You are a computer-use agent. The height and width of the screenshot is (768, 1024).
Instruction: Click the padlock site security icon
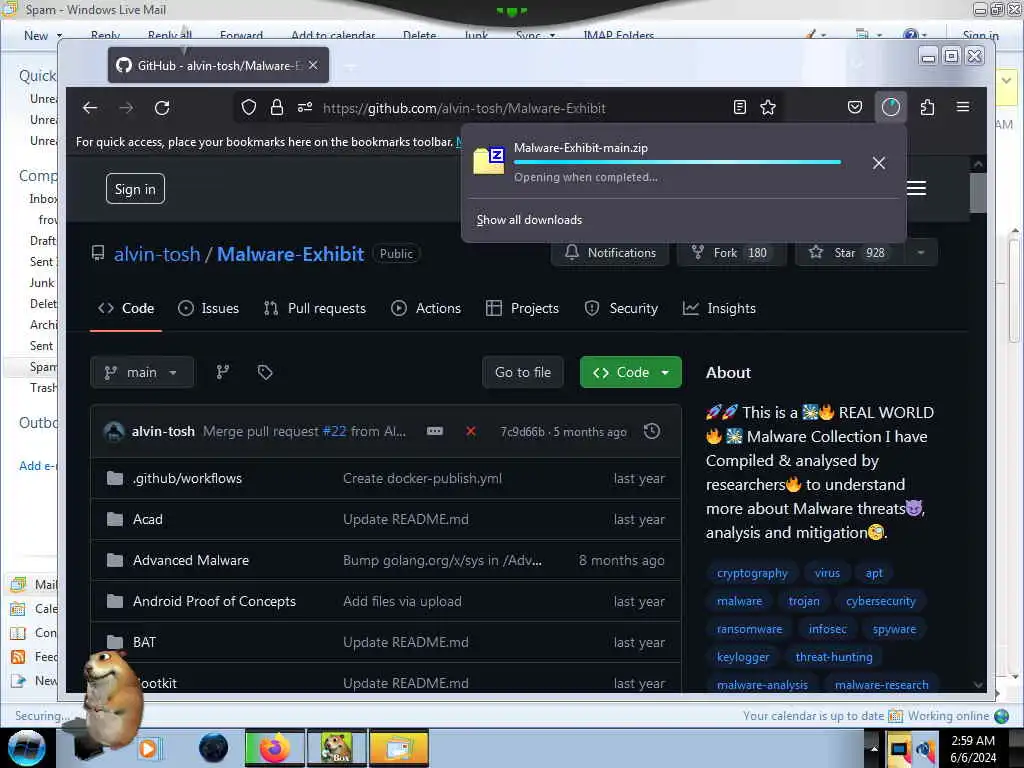(x=277, y=107)
